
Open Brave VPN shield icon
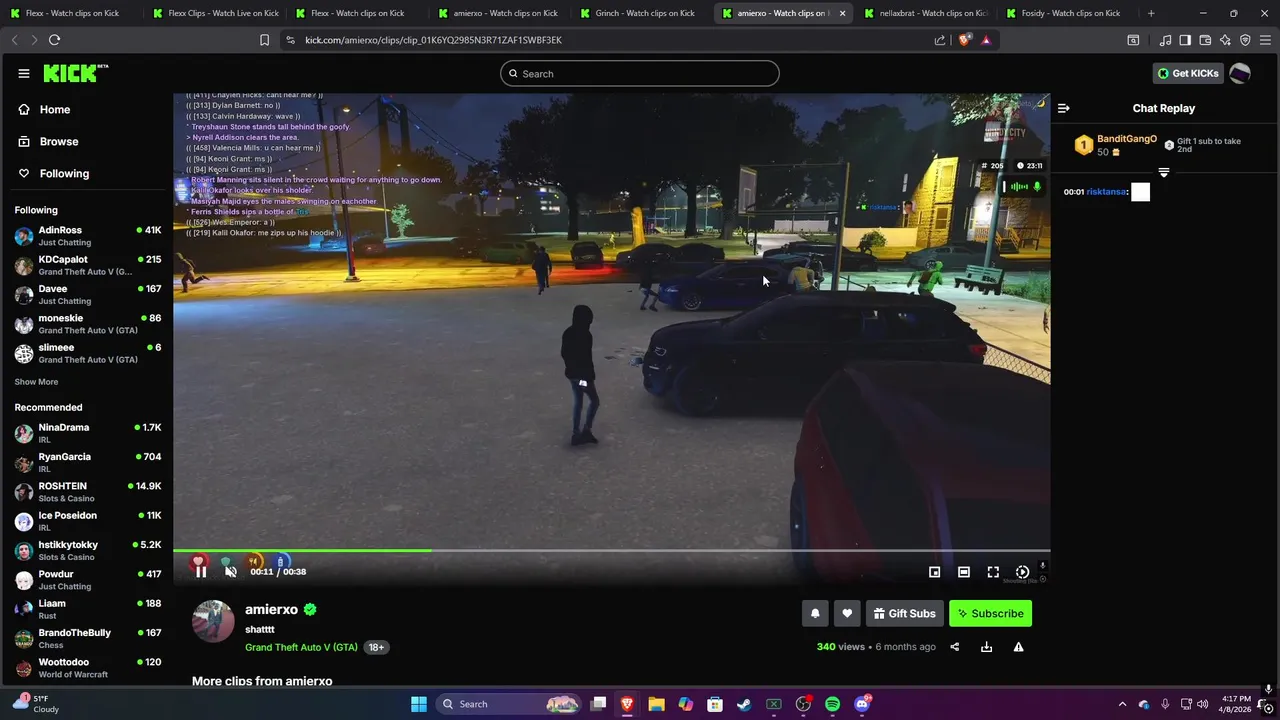point(1245,40)
